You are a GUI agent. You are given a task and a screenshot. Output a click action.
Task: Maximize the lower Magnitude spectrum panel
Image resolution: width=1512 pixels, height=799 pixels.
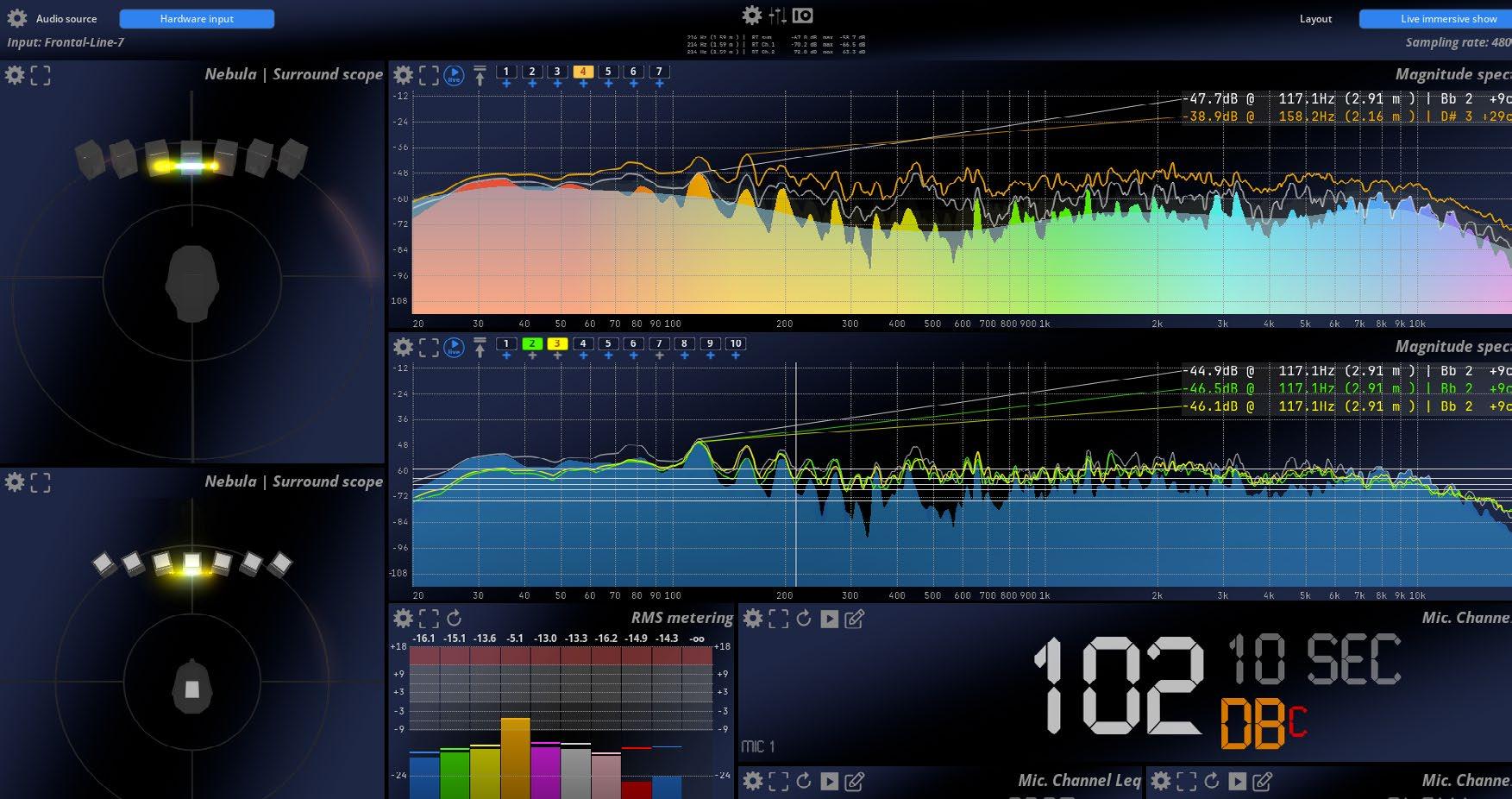[x=429, y=347]
